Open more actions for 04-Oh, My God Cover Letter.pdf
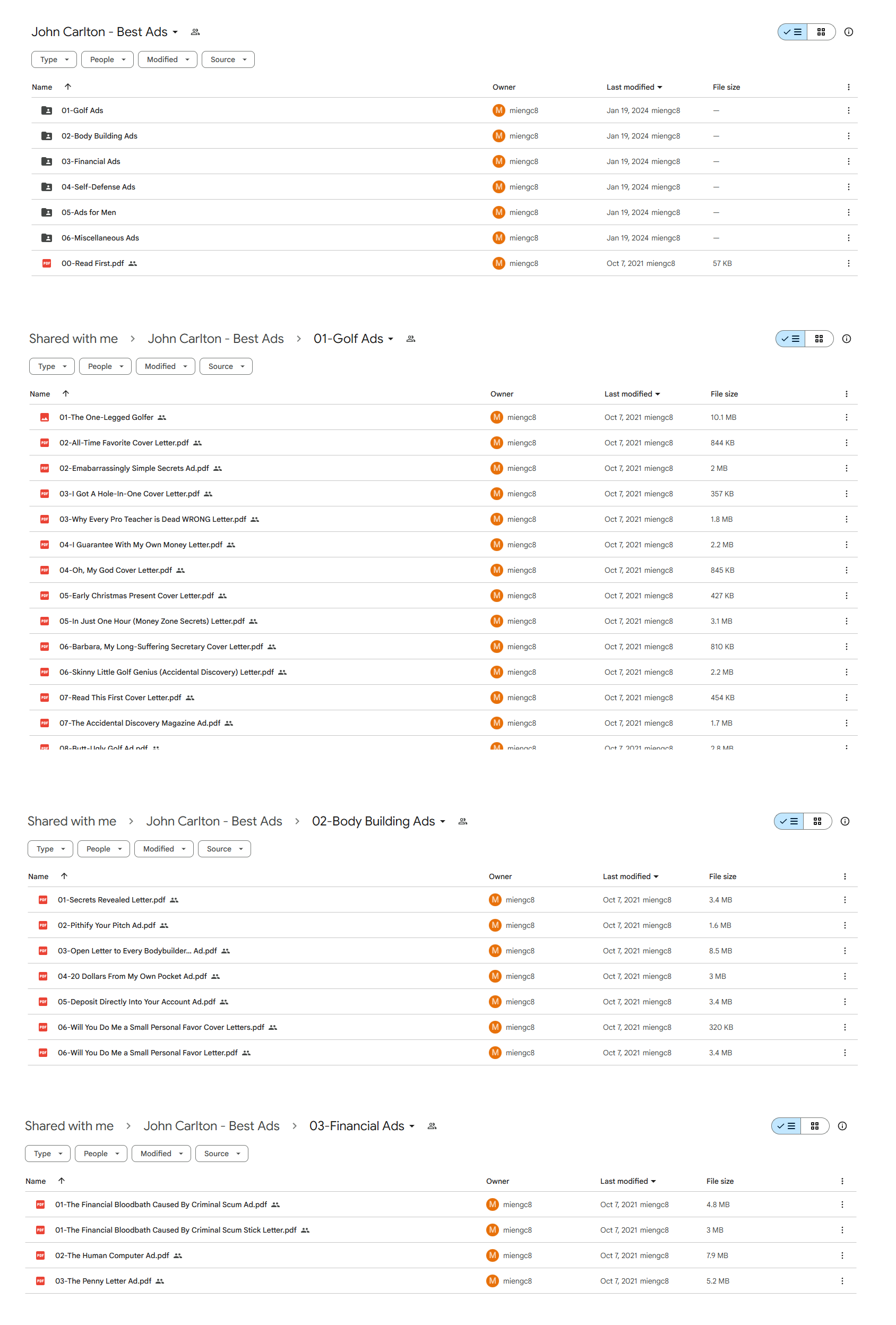The image size is (896, 1325). point(846,570)
